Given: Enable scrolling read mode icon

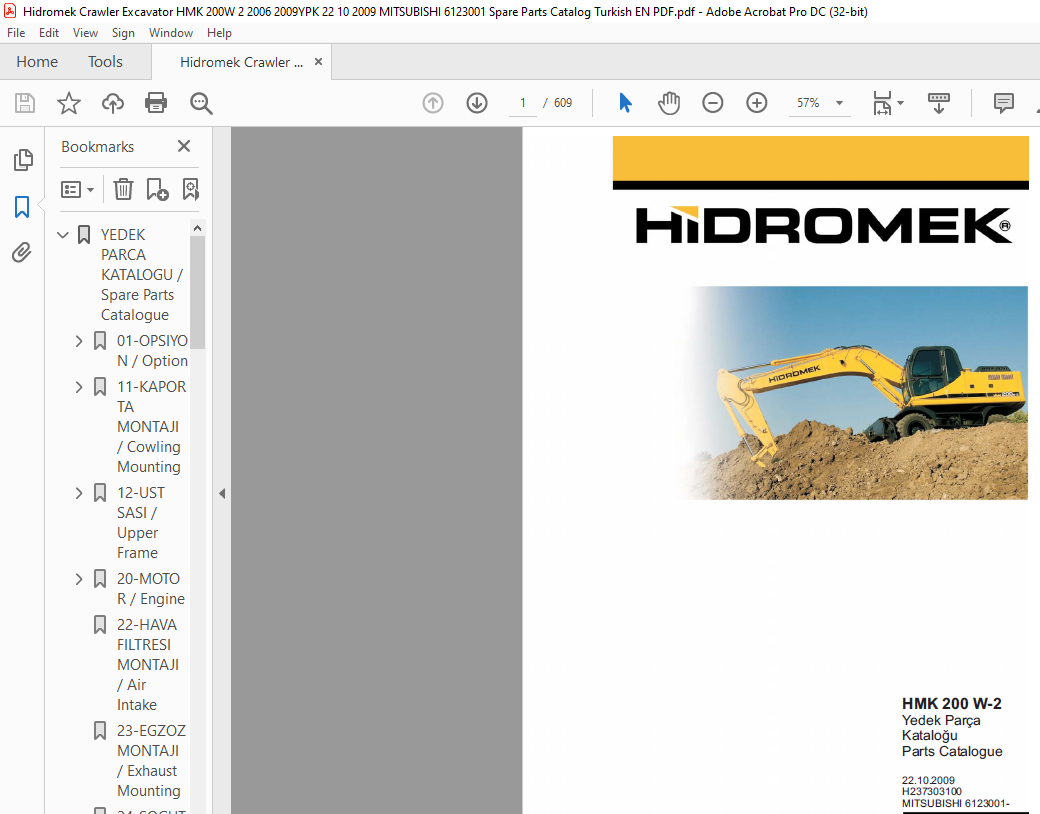Looking at the screenshot, I should [x=939, y=103].
